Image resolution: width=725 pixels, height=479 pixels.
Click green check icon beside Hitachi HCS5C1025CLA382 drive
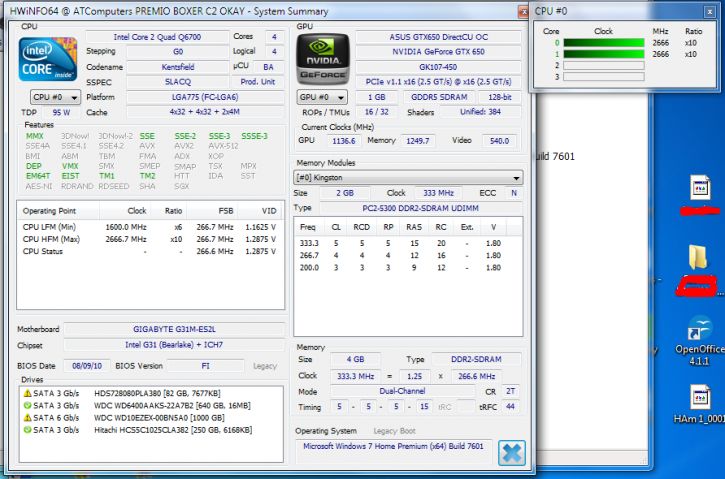tap(27, 430)
